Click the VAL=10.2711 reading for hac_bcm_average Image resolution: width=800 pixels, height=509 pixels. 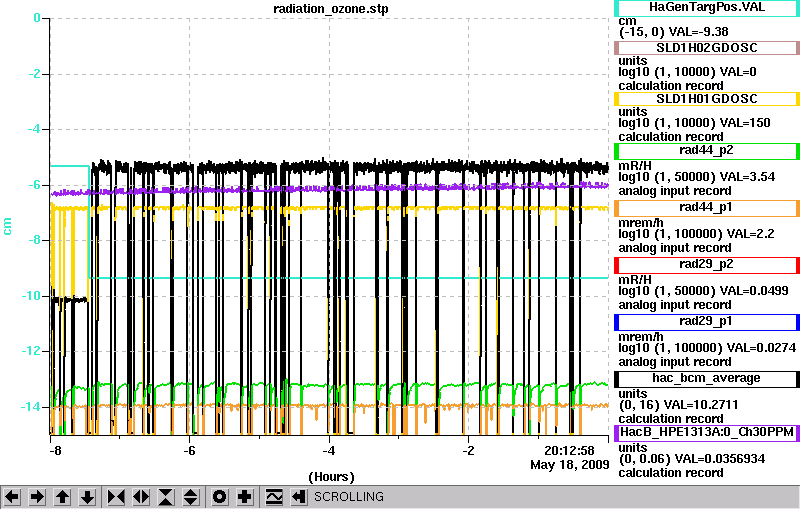(x=705, y=405)
